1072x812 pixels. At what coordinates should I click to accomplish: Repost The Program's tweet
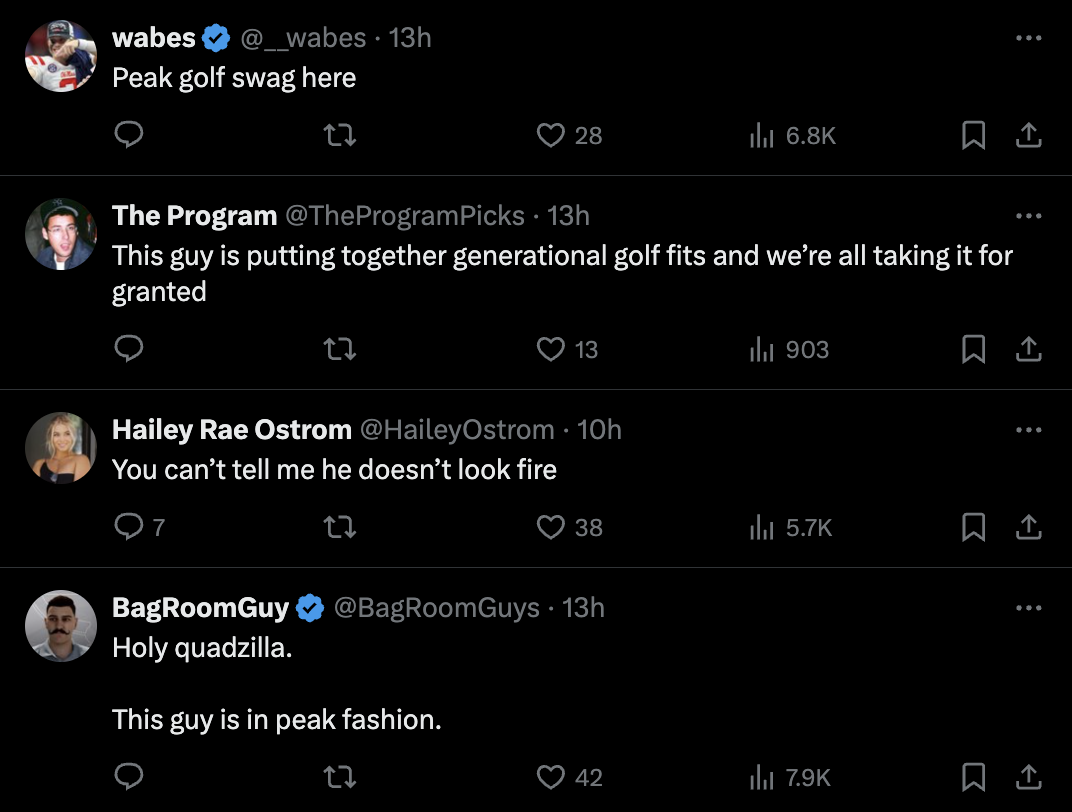[340, 349]
